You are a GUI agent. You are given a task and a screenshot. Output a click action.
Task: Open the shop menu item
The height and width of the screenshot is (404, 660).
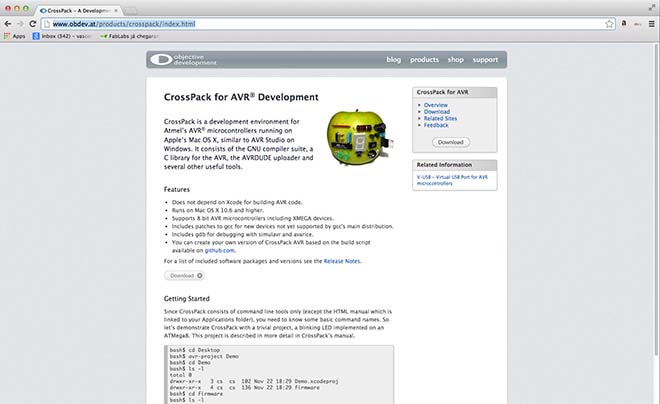pos(455,60)
